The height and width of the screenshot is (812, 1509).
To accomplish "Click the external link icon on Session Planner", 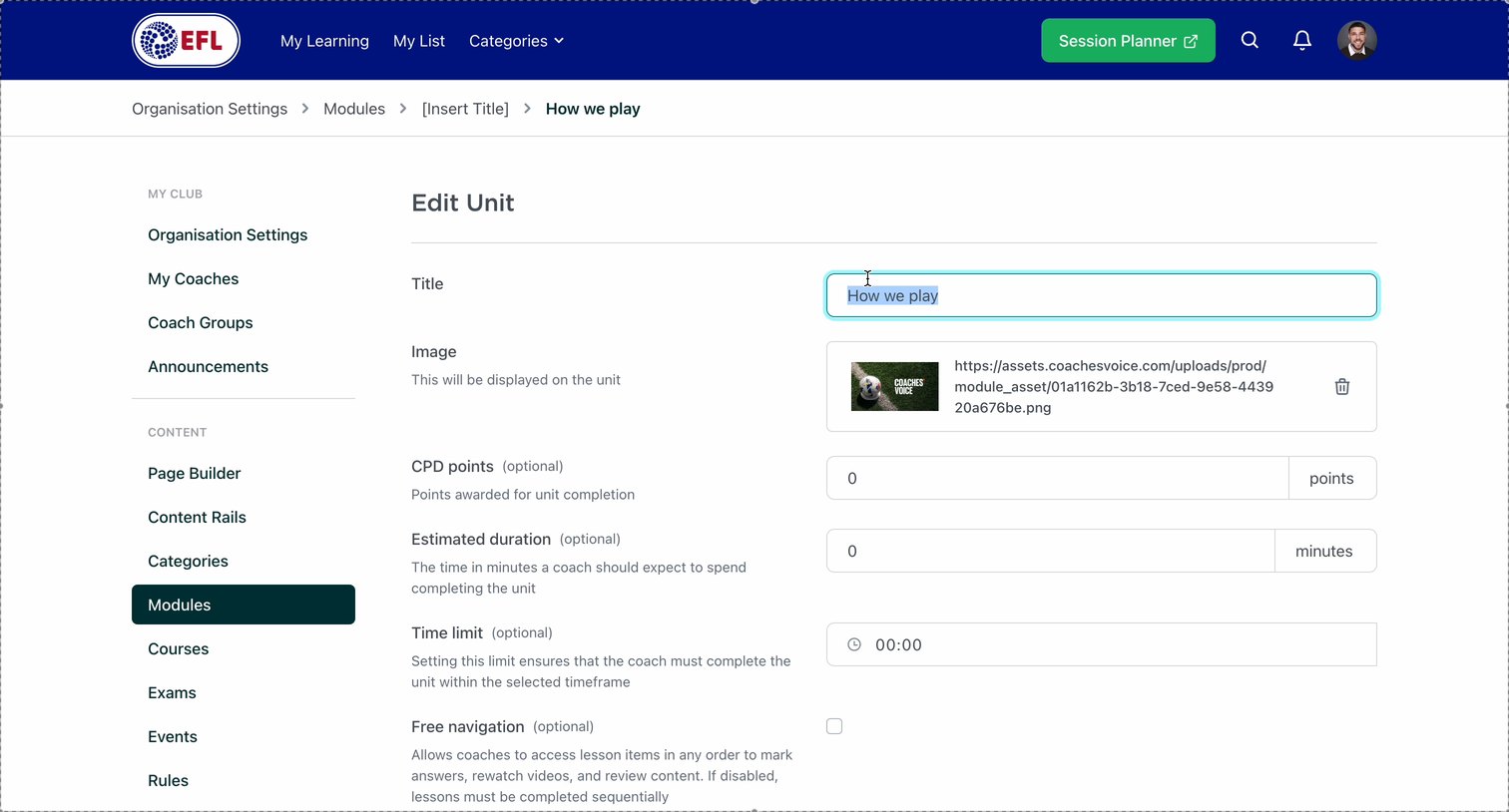I will (x=1191, y=41).
